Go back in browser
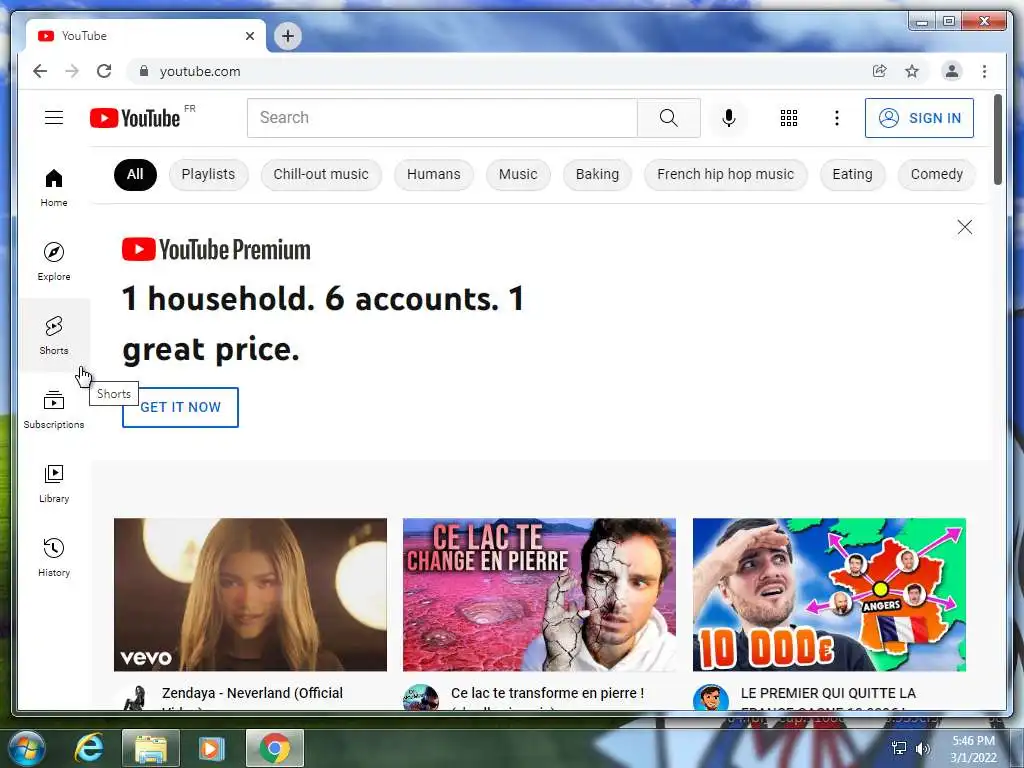 (40, 71)
